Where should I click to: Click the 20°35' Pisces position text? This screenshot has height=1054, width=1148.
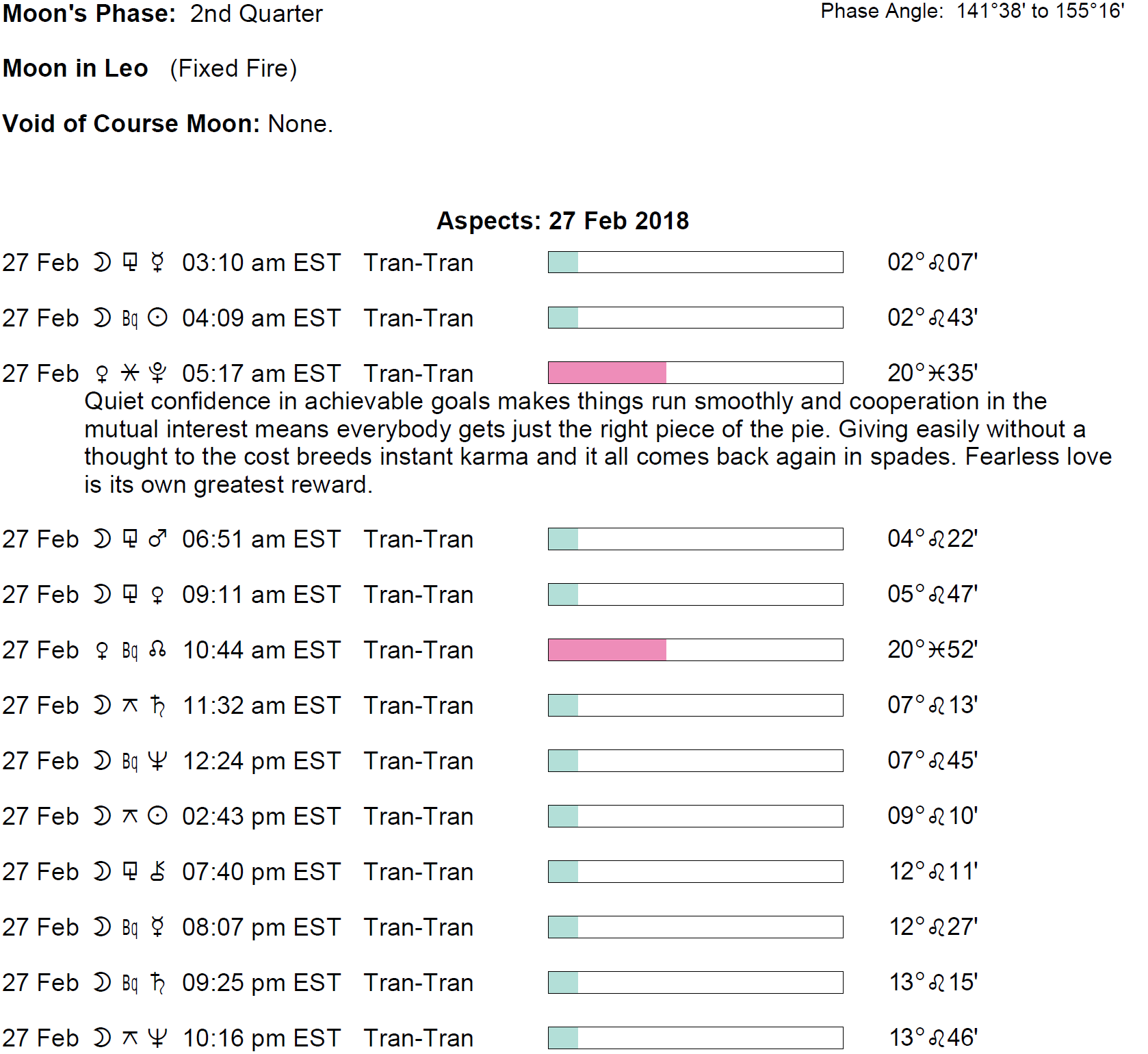pyautogui.click(x=932, y=373)
